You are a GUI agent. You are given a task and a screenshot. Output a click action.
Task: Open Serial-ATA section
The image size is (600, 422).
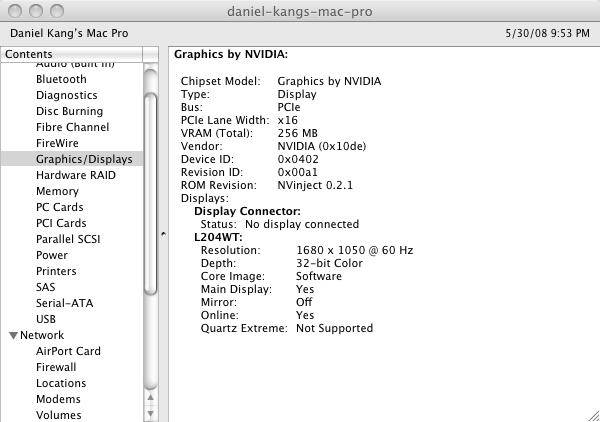(x=65, y=303)
